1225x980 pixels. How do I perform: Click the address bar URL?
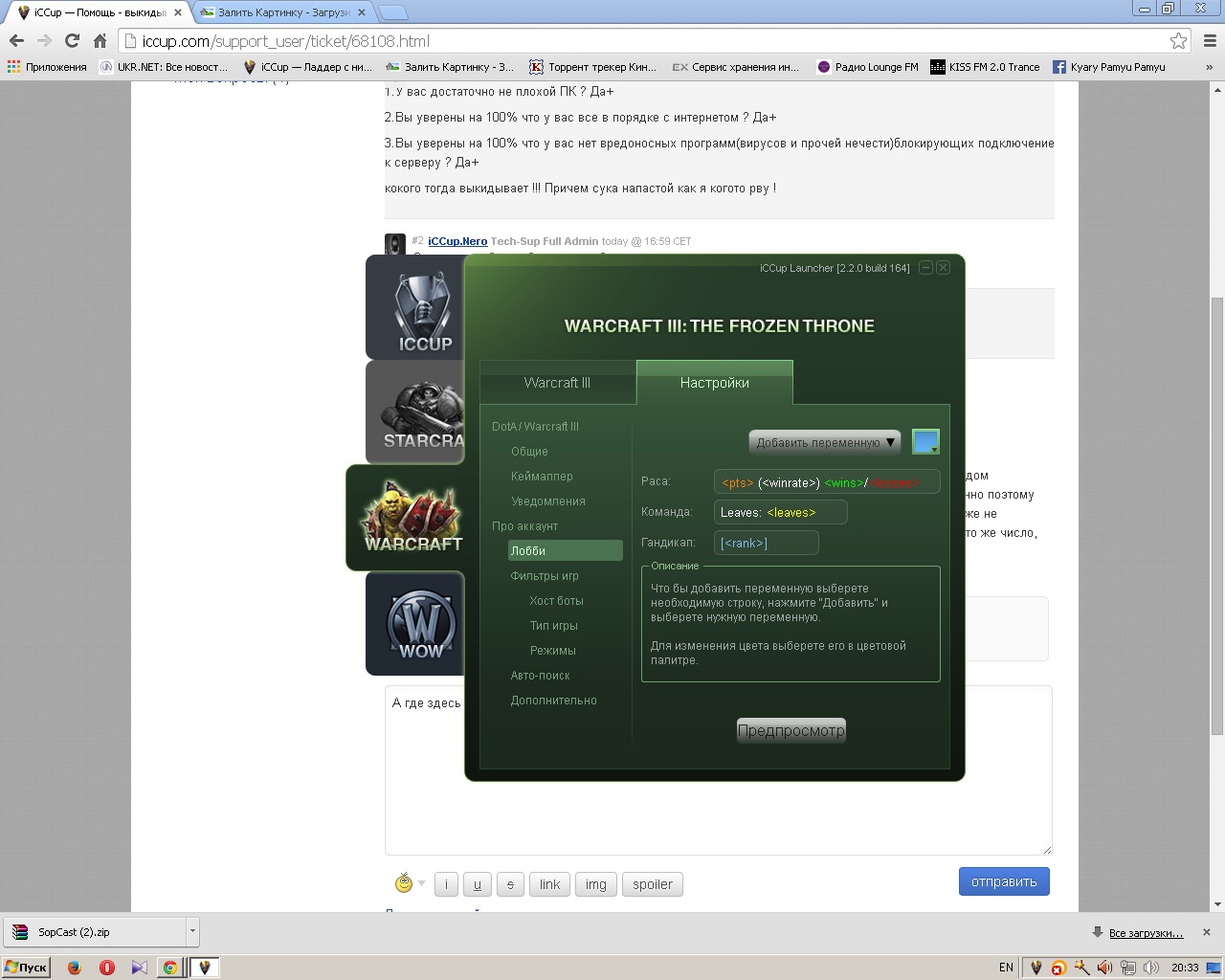click(285, 41)
